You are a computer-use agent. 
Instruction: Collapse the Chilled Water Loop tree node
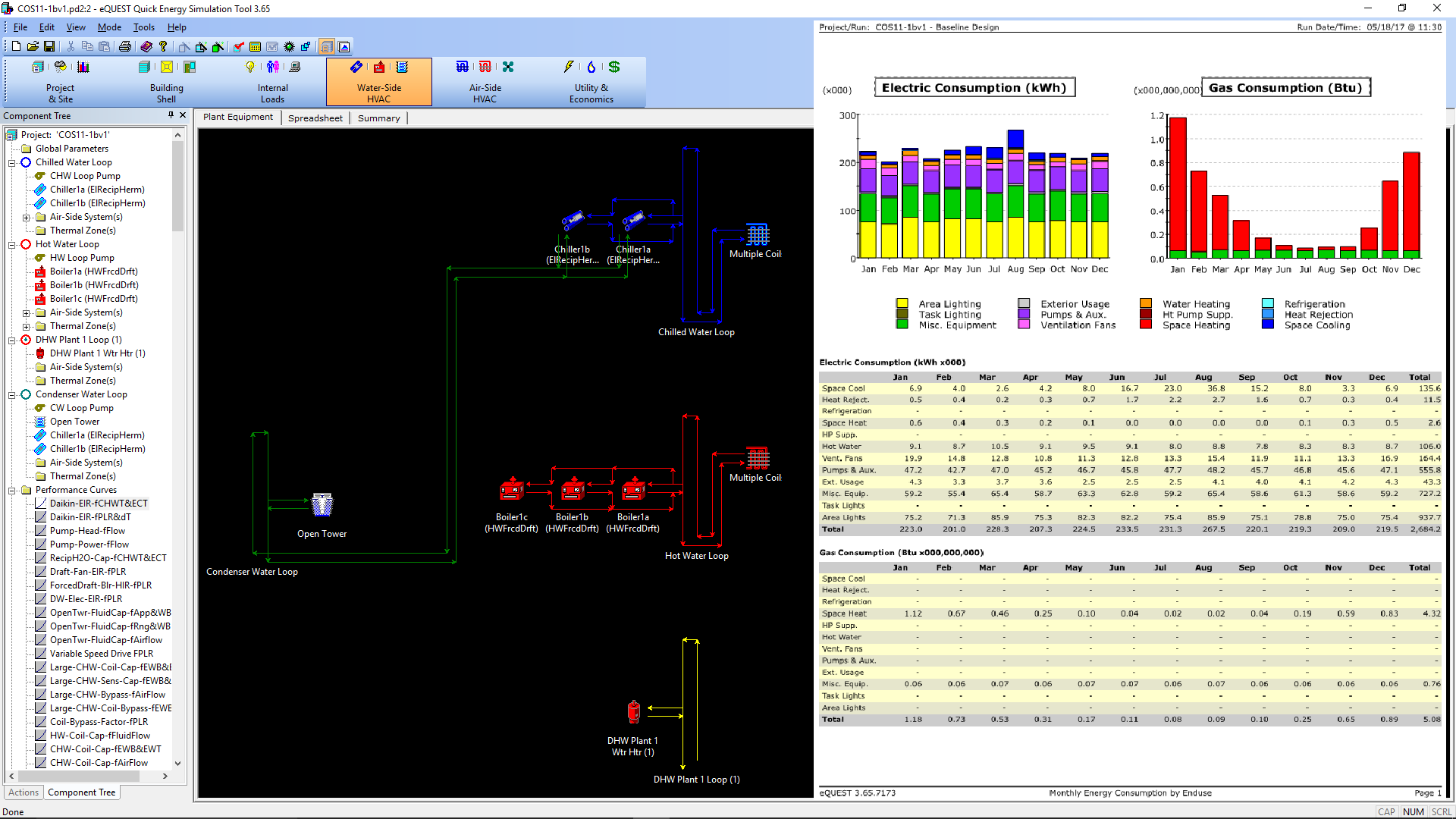(12, 162)
